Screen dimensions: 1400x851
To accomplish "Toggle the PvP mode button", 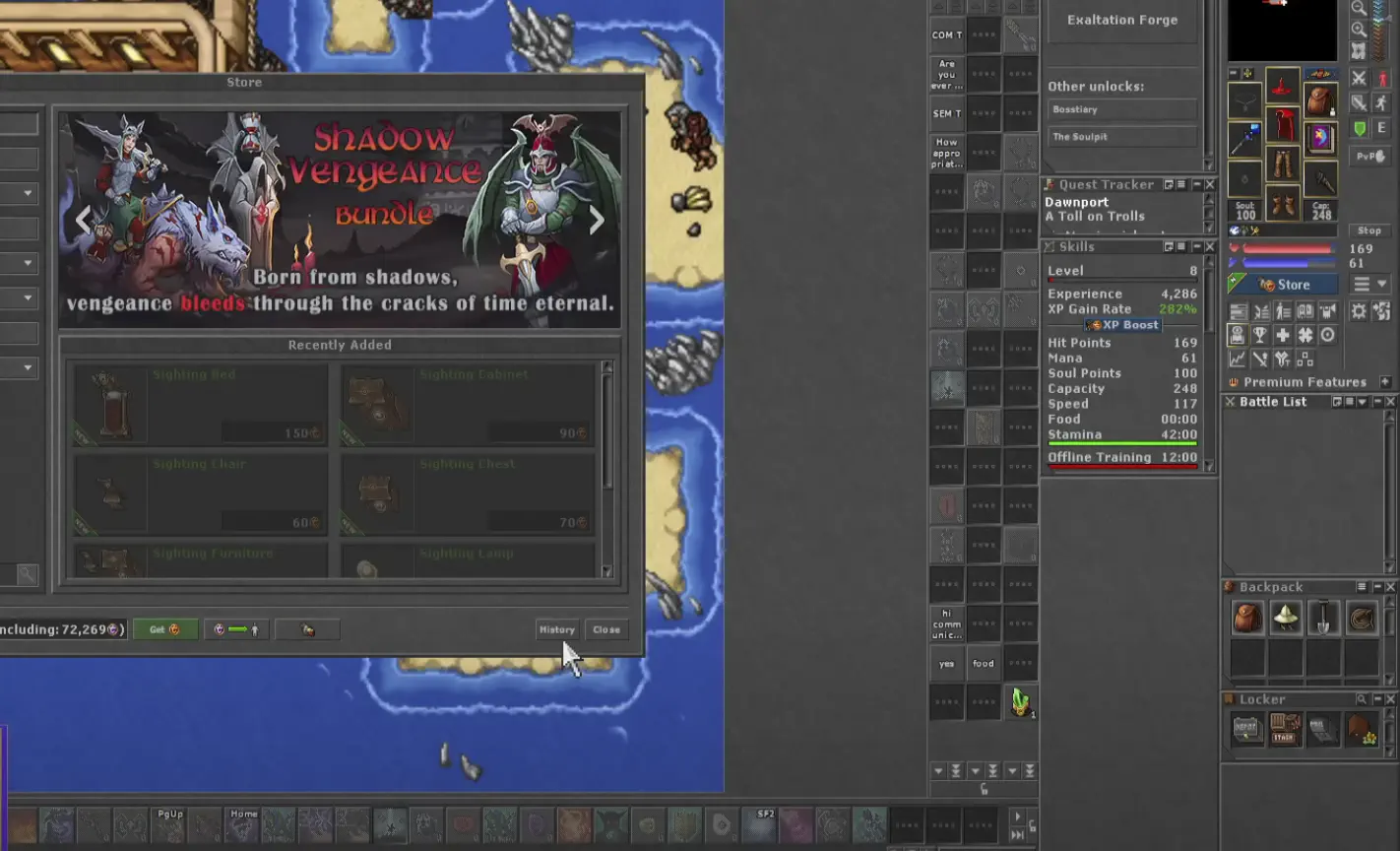I will tap(1372, 155).
